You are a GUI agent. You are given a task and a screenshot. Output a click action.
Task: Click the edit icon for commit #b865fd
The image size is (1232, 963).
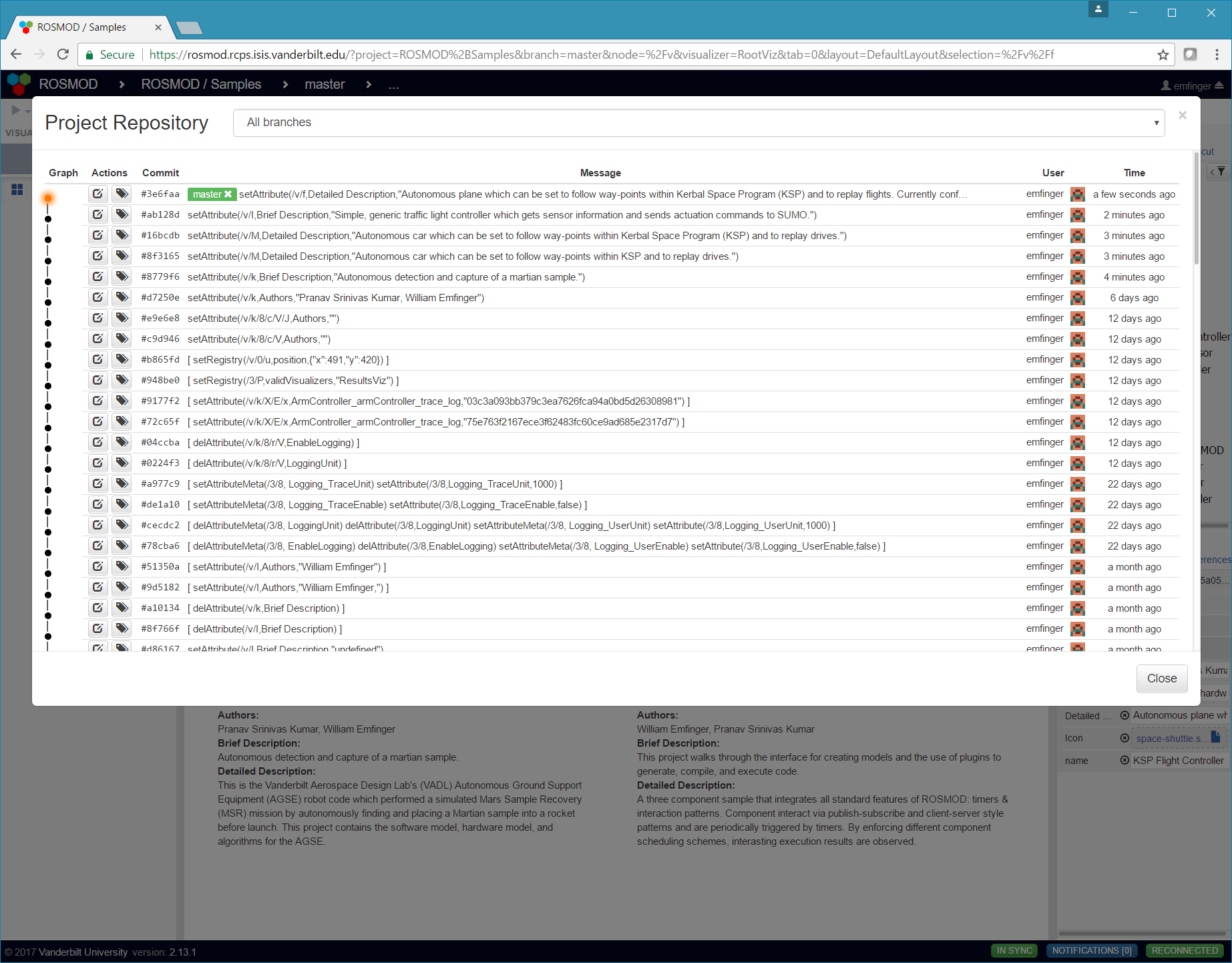pyautogui.click(x=97, y=360)
